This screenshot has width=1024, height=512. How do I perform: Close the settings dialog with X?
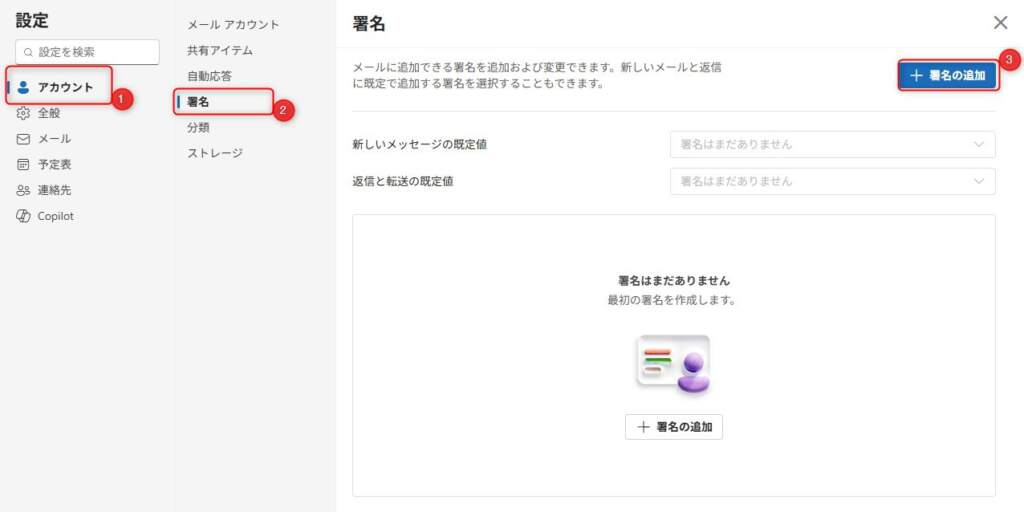(1000, 23)
